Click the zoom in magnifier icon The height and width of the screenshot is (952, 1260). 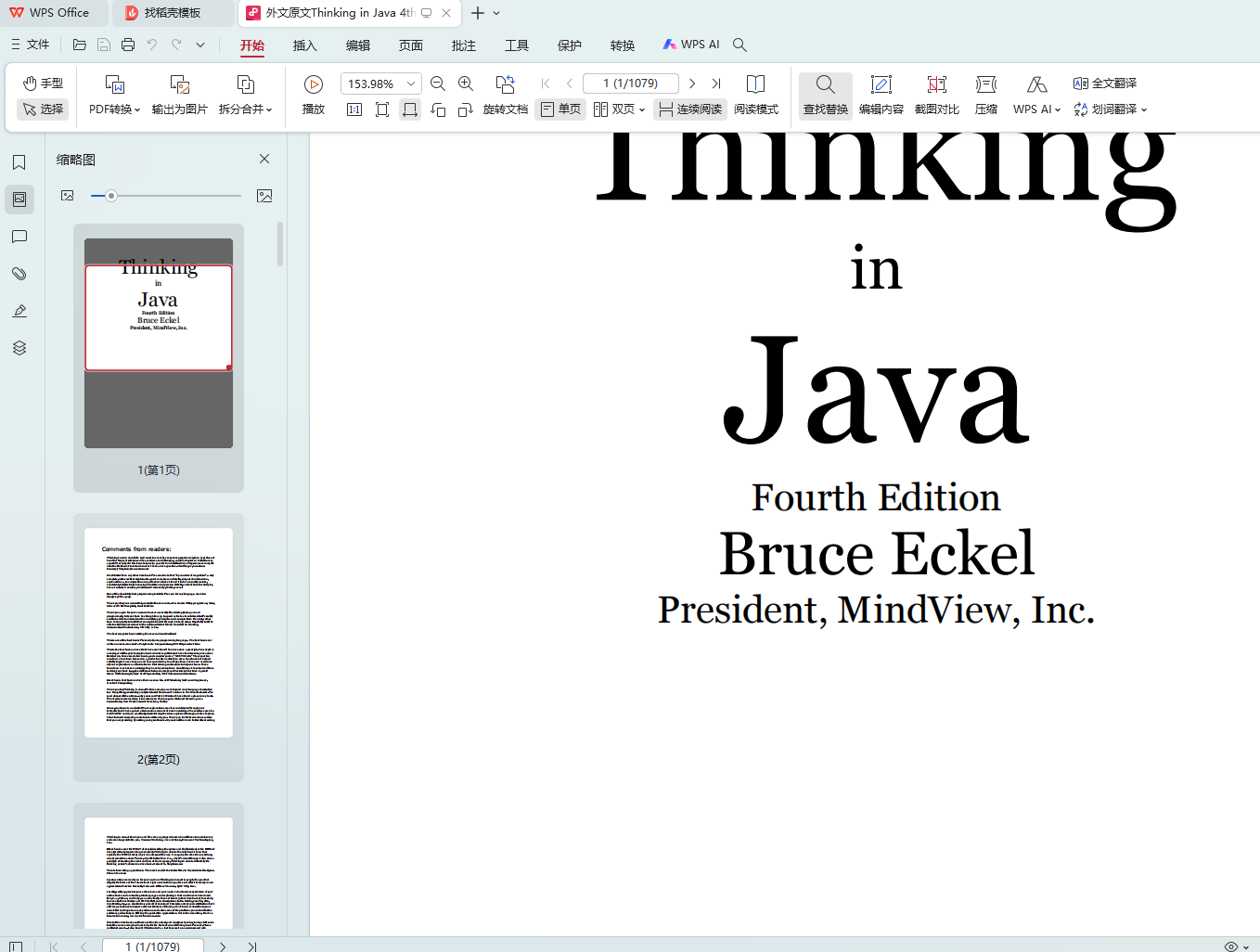point(466,84)
